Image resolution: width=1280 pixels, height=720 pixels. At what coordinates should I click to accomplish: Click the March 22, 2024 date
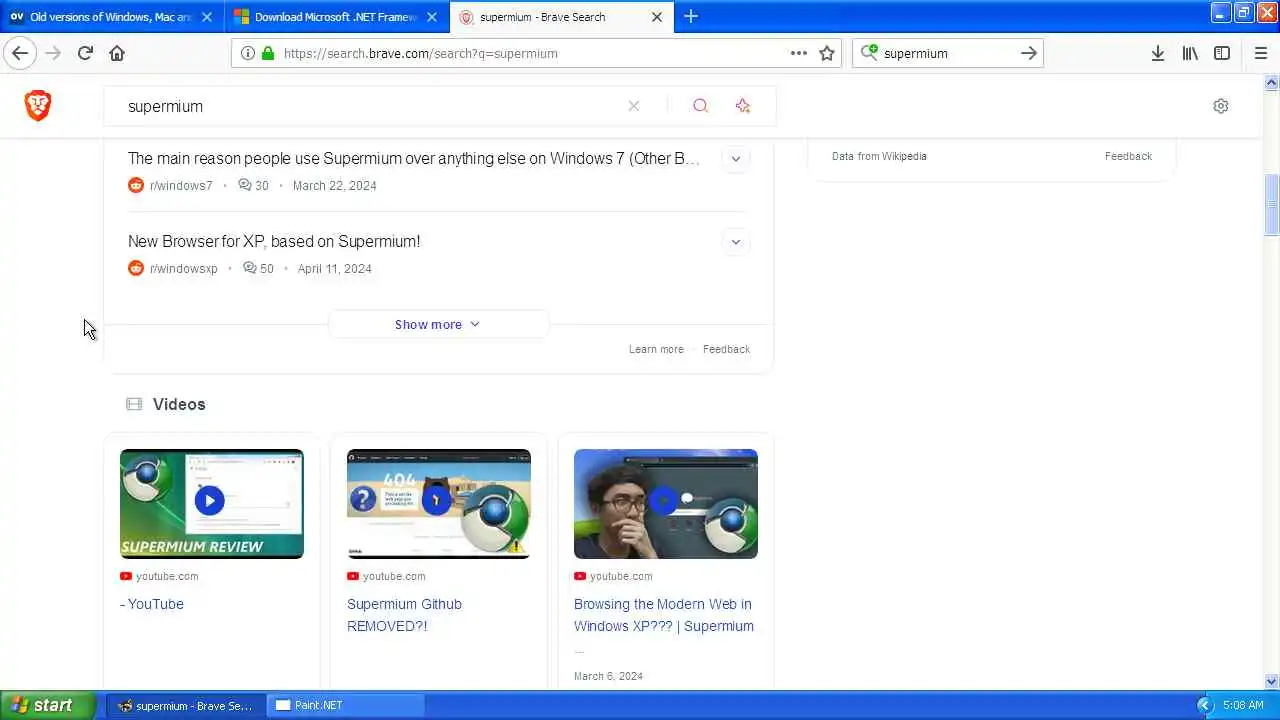click(x=334, y=185)
